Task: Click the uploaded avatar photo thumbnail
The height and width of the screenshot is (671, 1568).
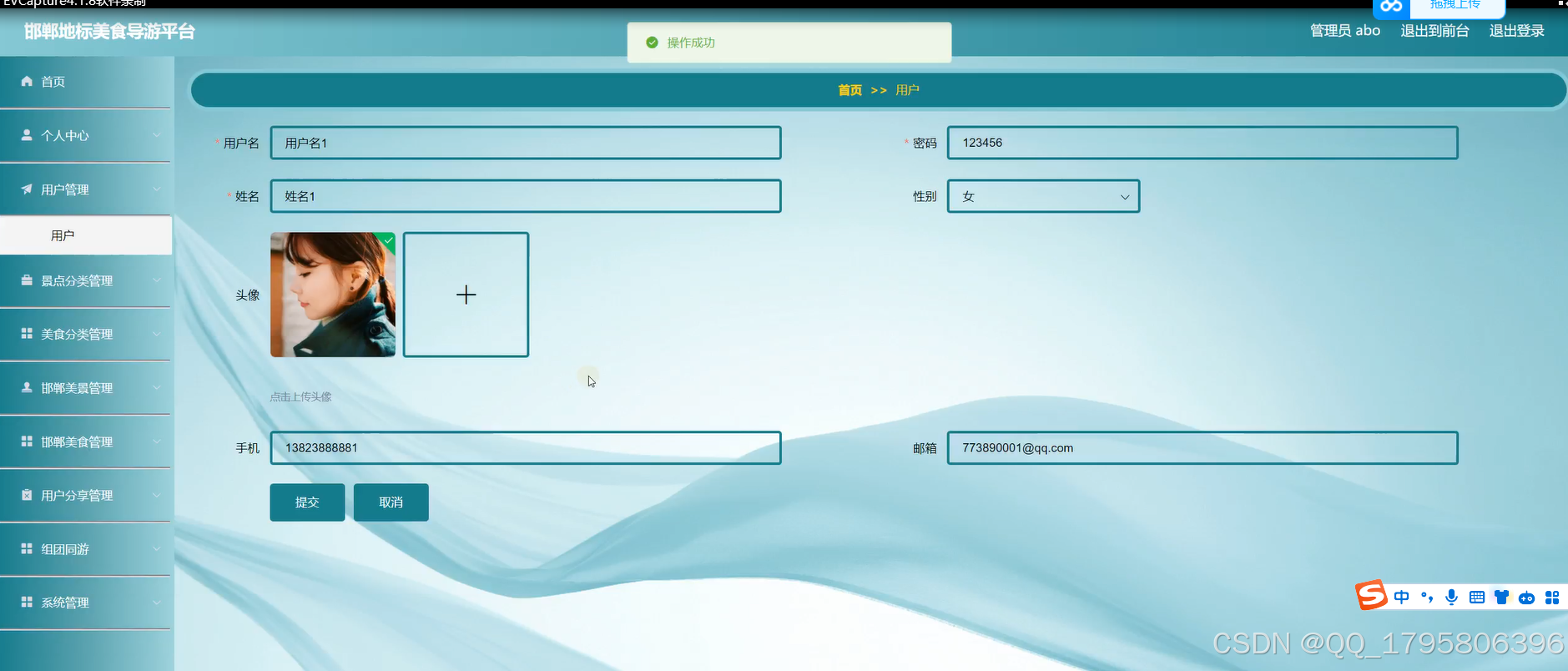Action: pyautogui.click(x=333, y=295)
